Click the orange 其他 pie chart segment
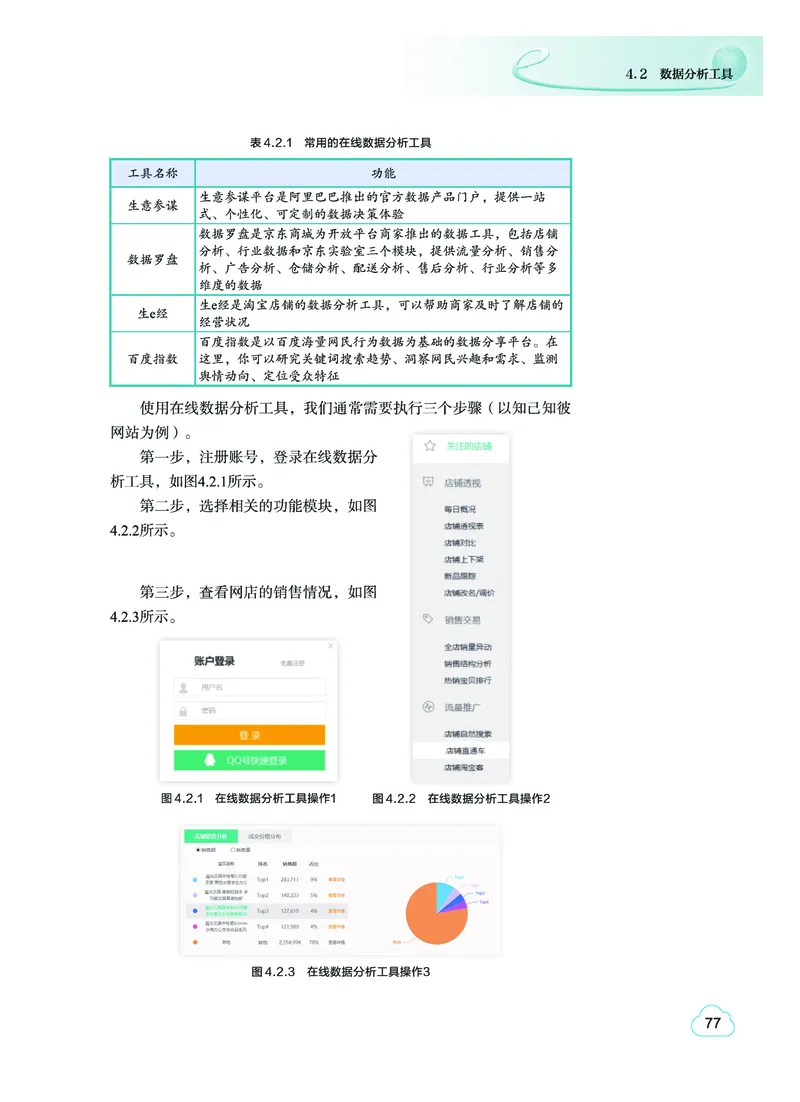This screenshot has height=1102, width=800. point(425,920)
